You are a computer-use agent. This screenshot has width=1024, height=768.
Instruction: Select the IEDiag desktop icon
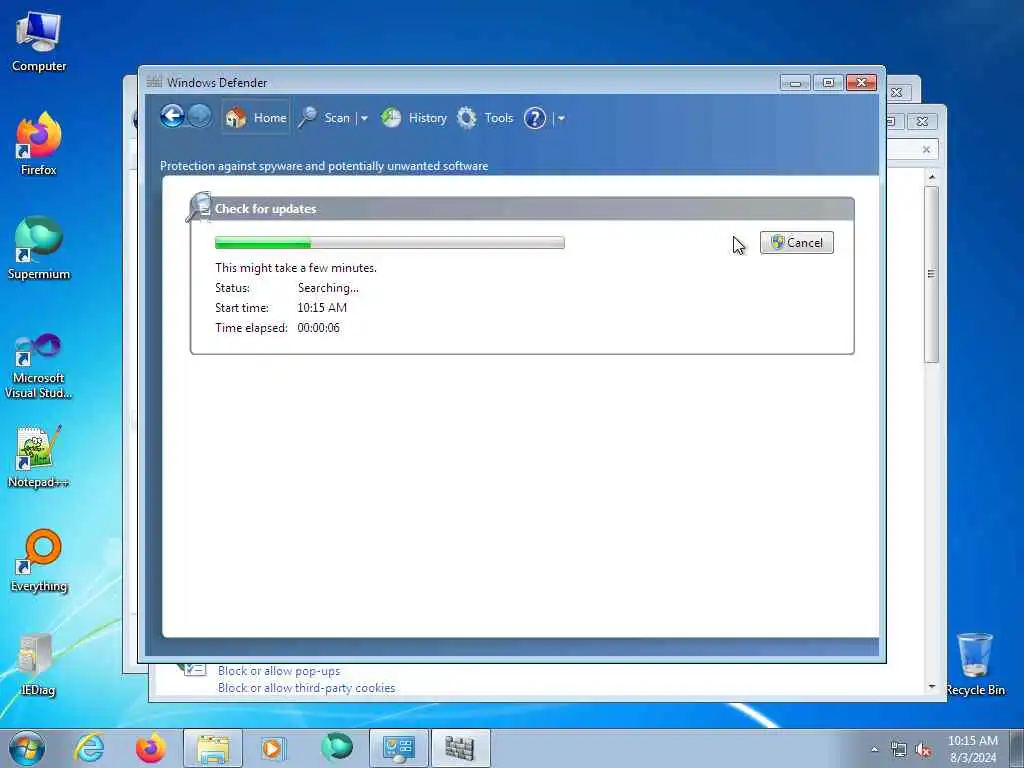(39, 665)
